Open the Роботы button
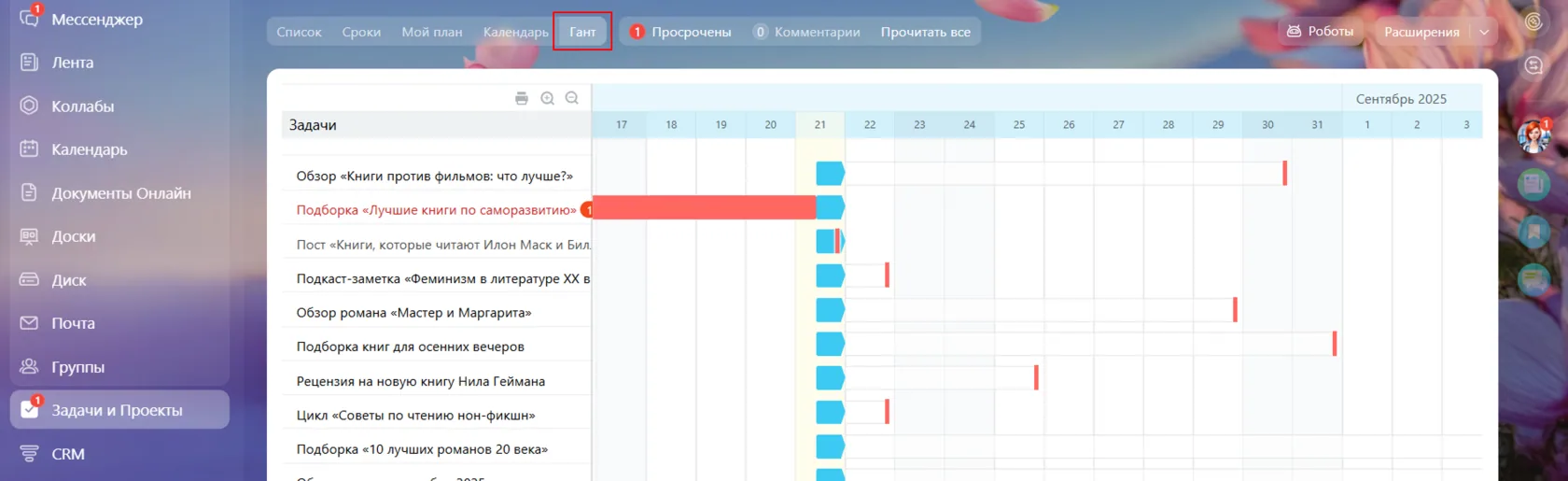The width and height of the screenshot is (1568, 481). click(1320, 31)
